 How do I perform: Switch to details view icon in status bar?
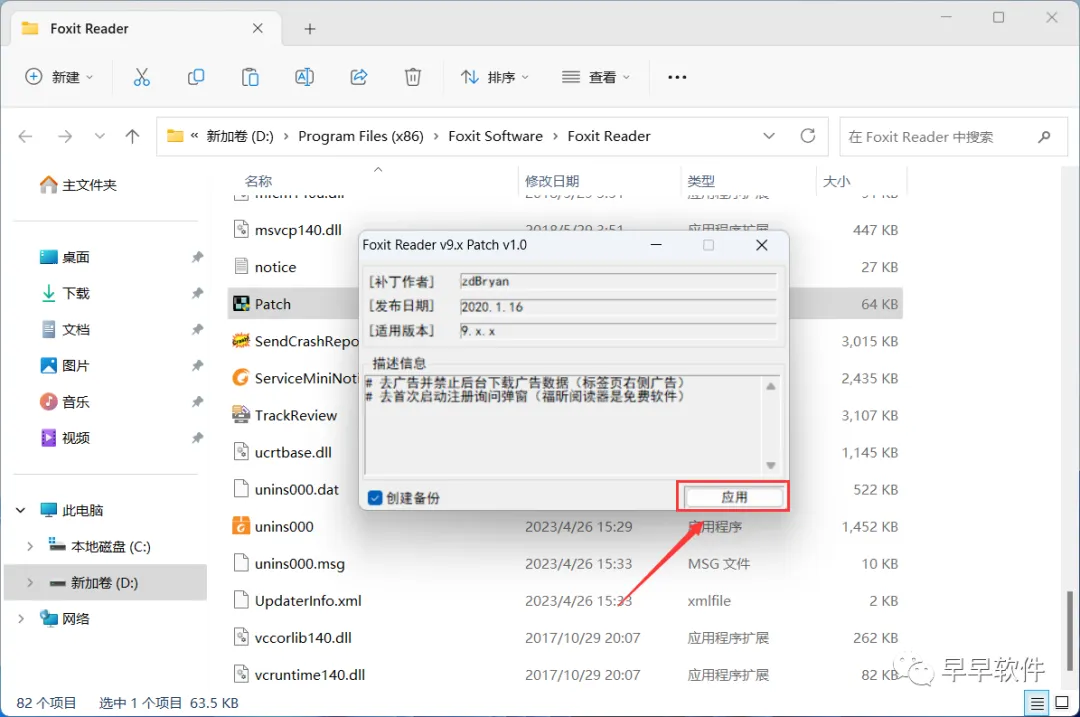coord(1037,703)
